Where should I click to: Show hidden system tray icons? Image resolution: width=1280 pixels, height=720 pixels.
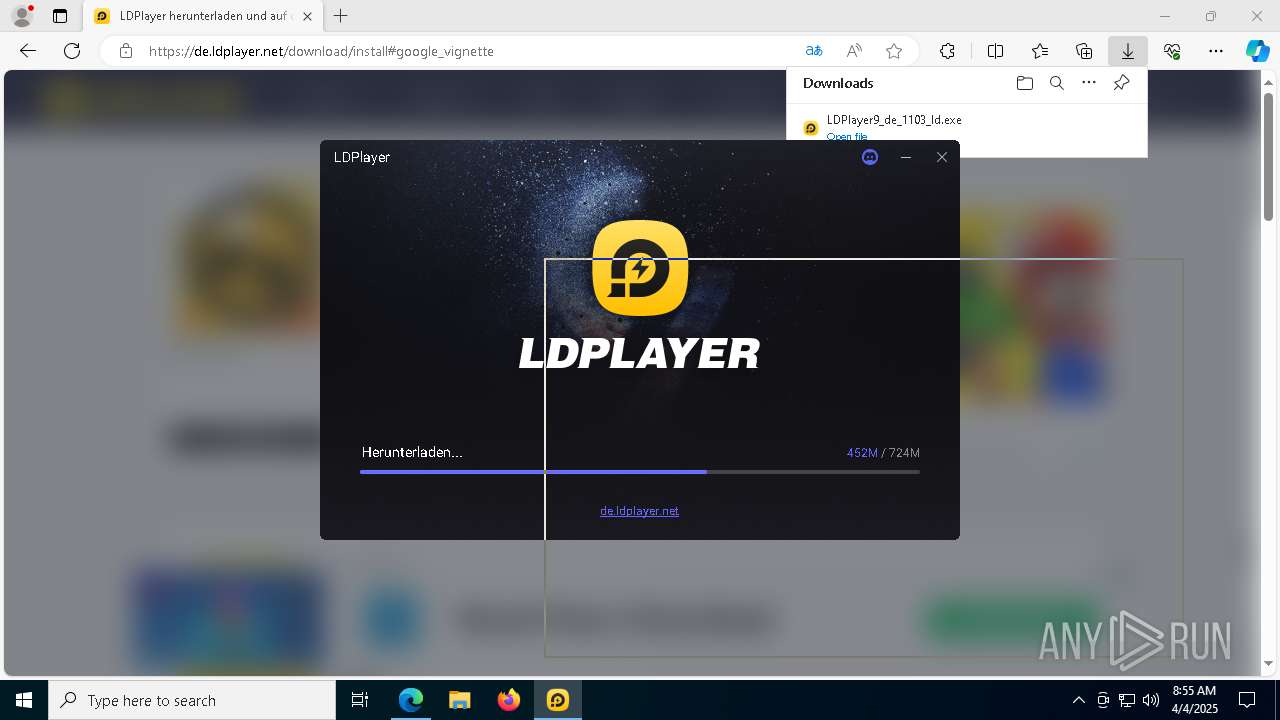pyautogui.click(x=1078, y=700)
